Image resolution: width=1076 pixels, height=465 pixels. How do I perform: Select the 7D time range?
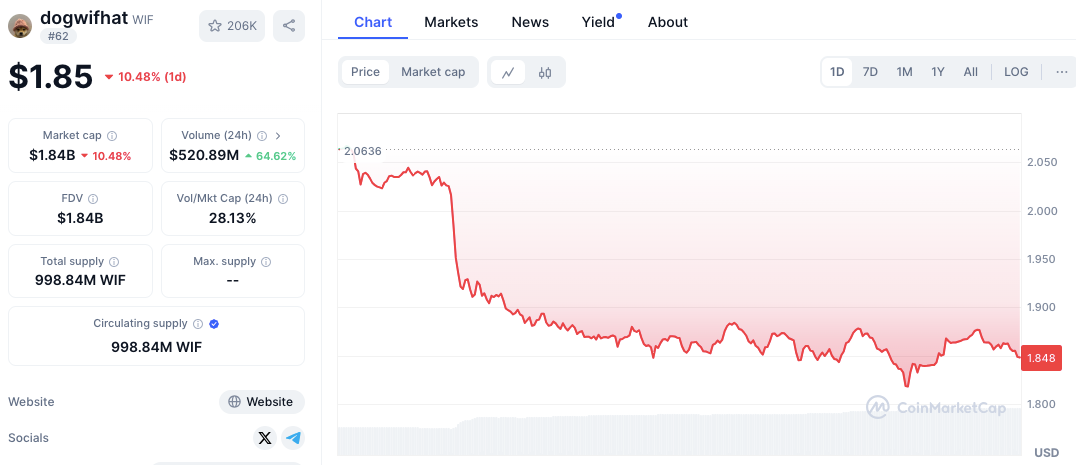(870, 72)
